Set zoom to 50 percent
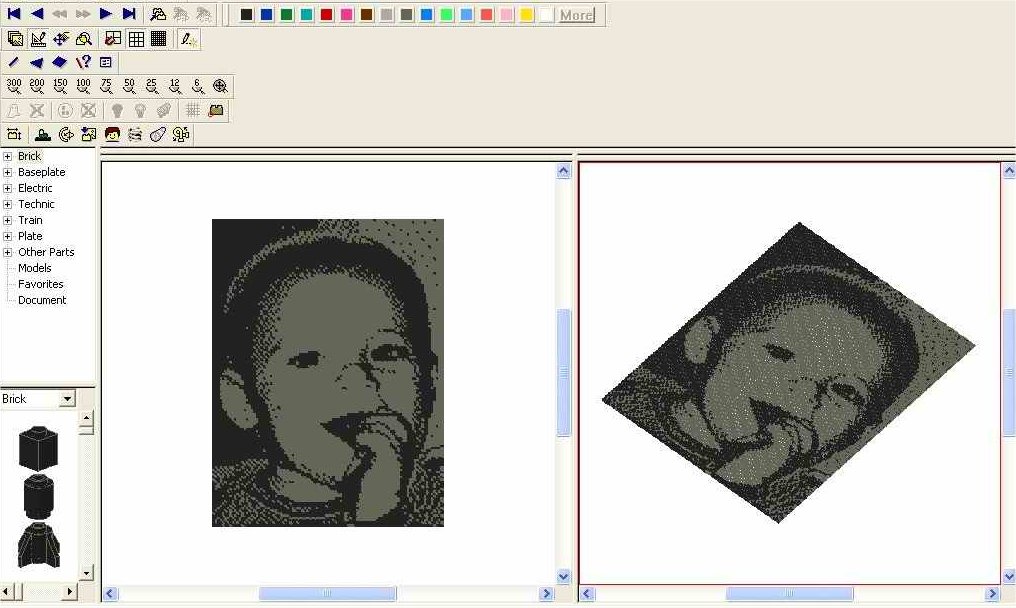The width and height of the screenshot is (1016, 608). click(x=129, y=86)
